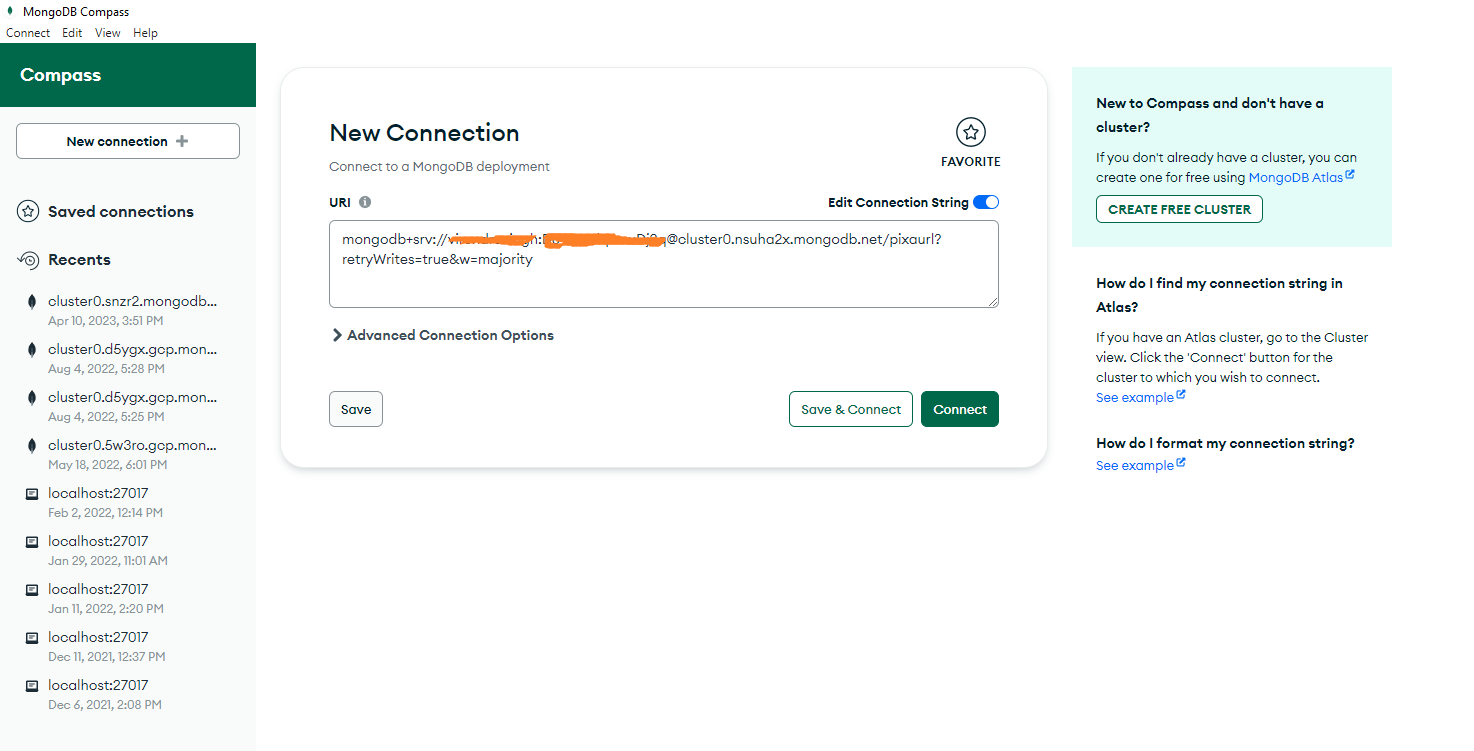Click the MongoDB Compass leaf logo in titlebar
Image resolution: width=1474 pixels, height=751 pixels.
pos(10,11)
